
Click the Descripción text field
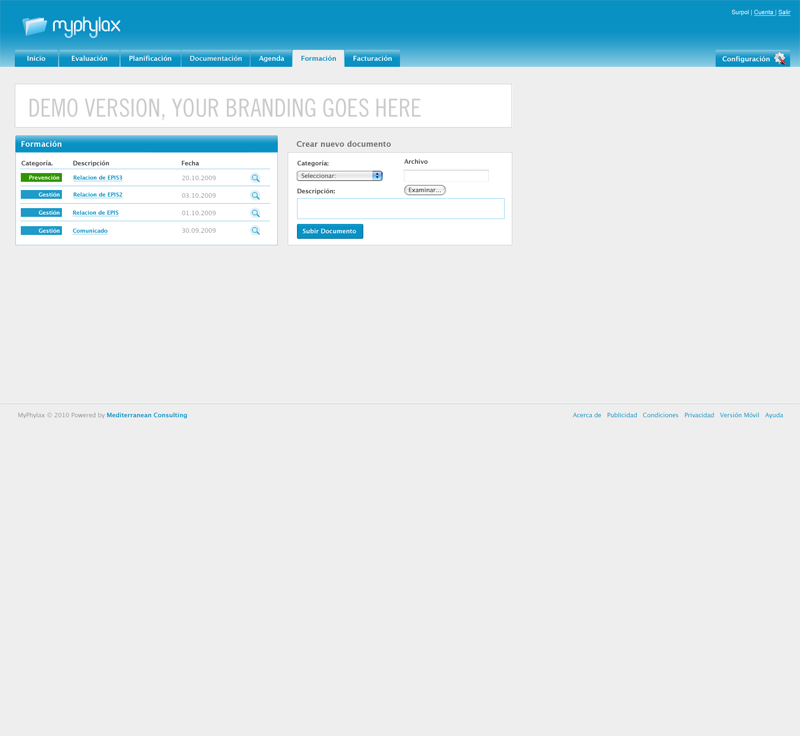[x=400, y=208]
